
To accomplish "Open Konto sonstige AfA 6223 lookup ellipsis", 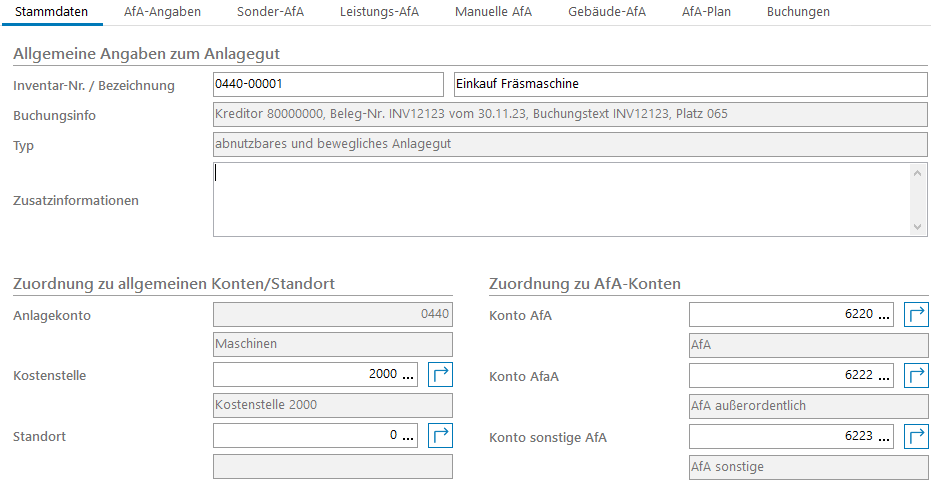I will pos(883,436).
